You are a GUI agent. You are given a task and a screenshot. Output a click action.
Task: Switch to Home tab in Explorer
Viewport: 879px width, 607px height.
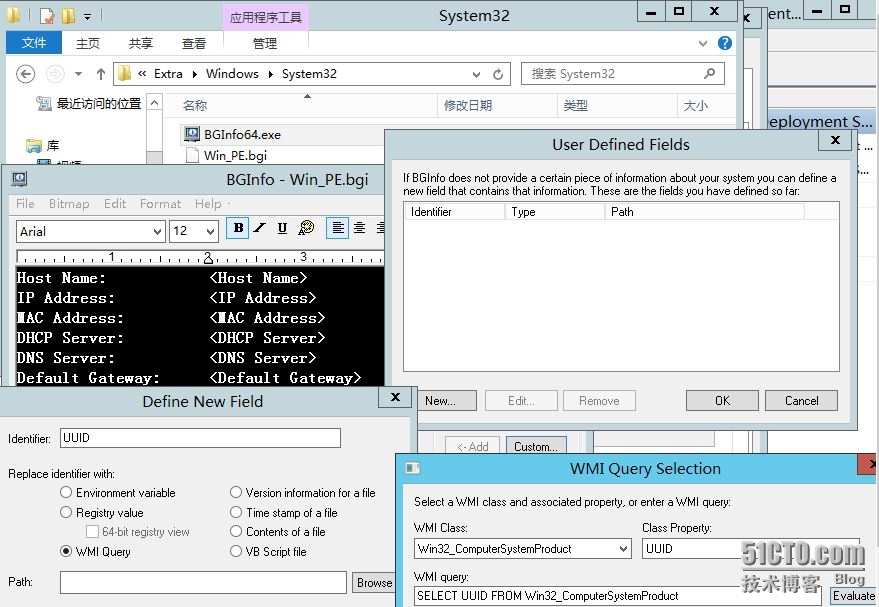point(87,43)
